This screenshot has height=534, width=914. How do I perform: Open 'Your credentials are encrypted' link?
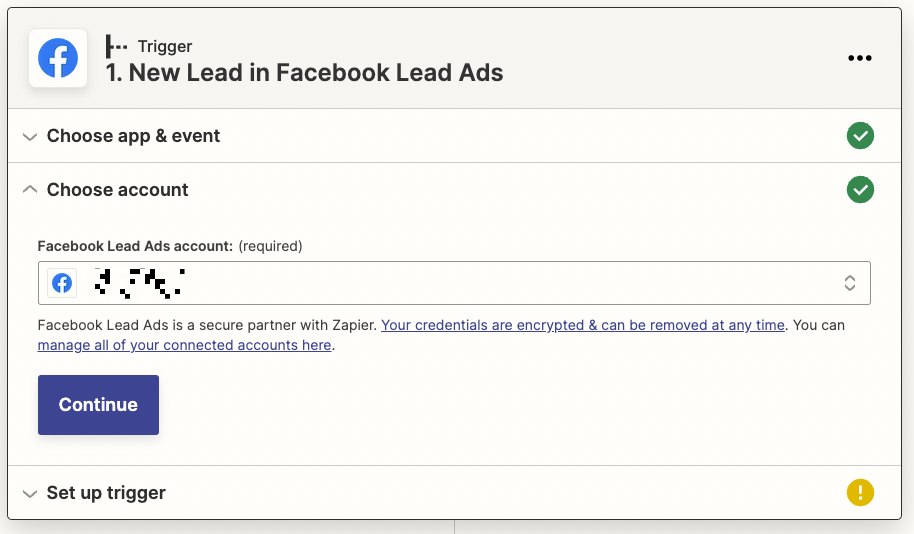[x=583, y=325]
